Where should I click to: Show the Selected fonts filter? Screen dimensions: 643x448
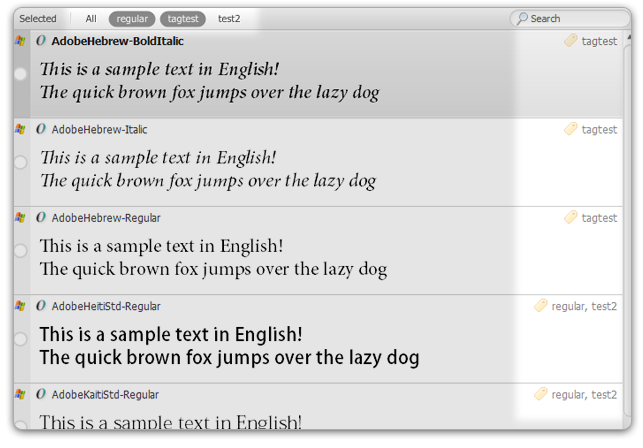38,19
